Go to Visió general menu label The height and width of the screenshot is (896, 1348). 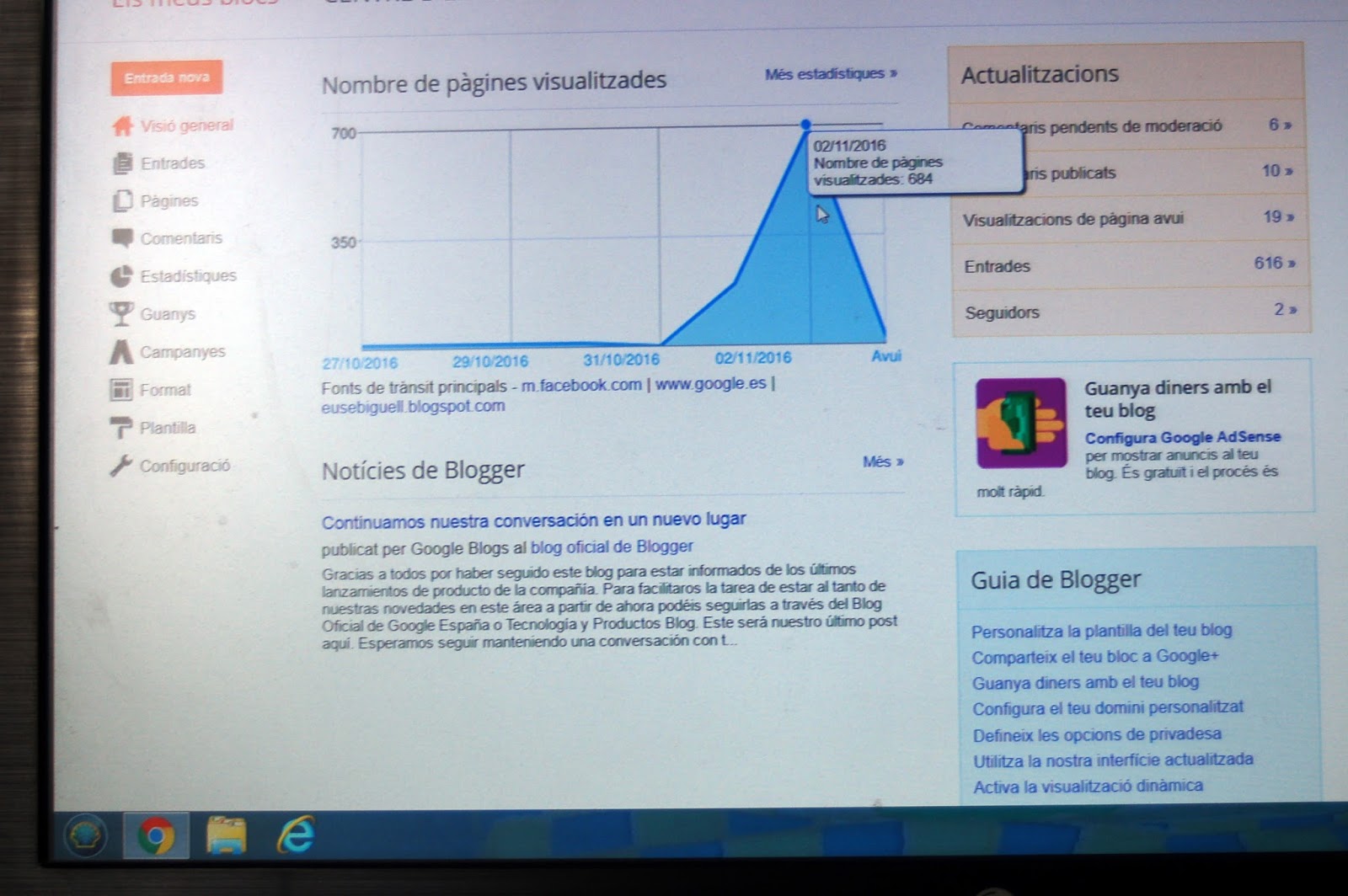click(x=187, y=125)
